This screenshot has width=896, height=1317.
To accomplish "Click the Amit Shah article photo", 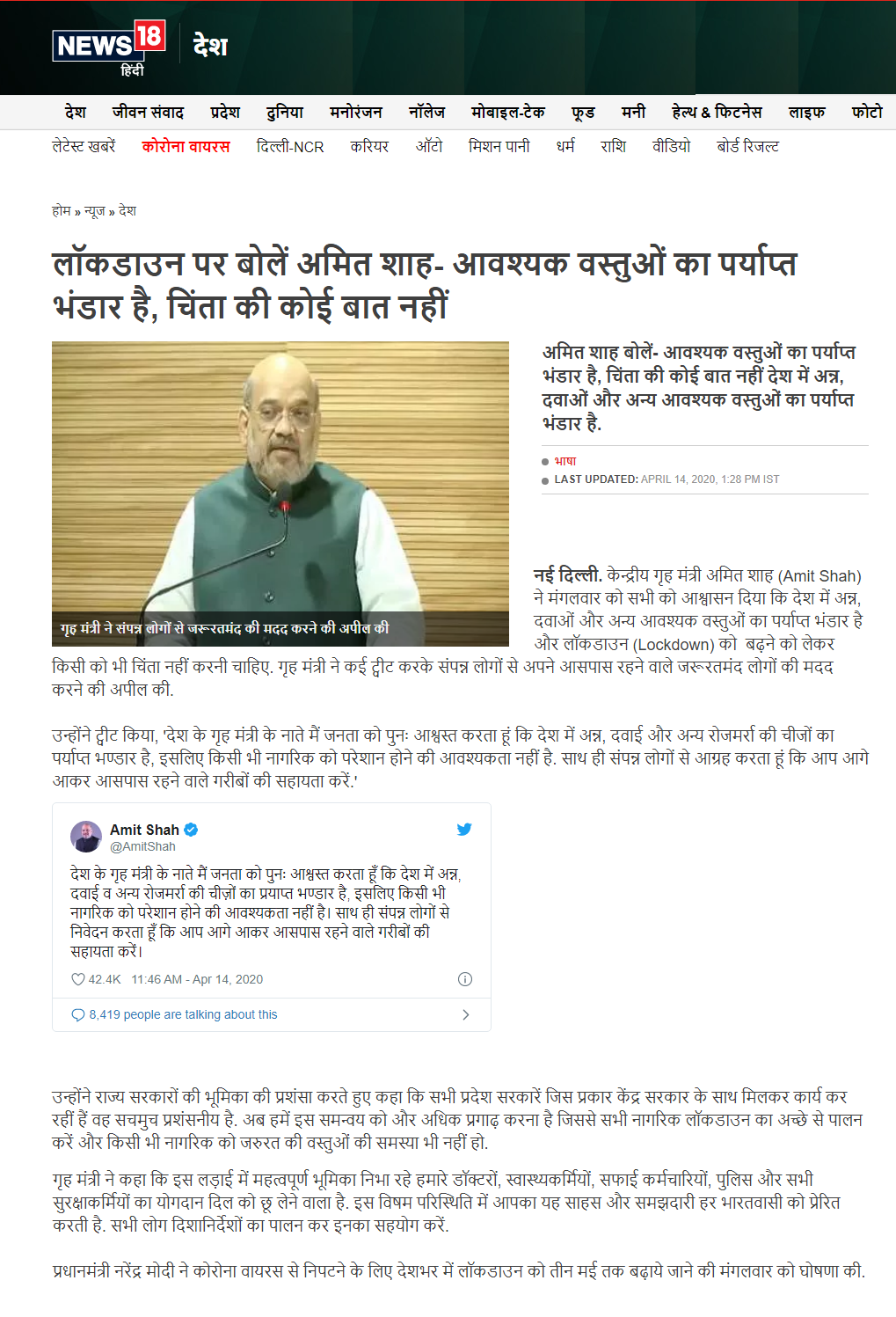I will 280,494.
